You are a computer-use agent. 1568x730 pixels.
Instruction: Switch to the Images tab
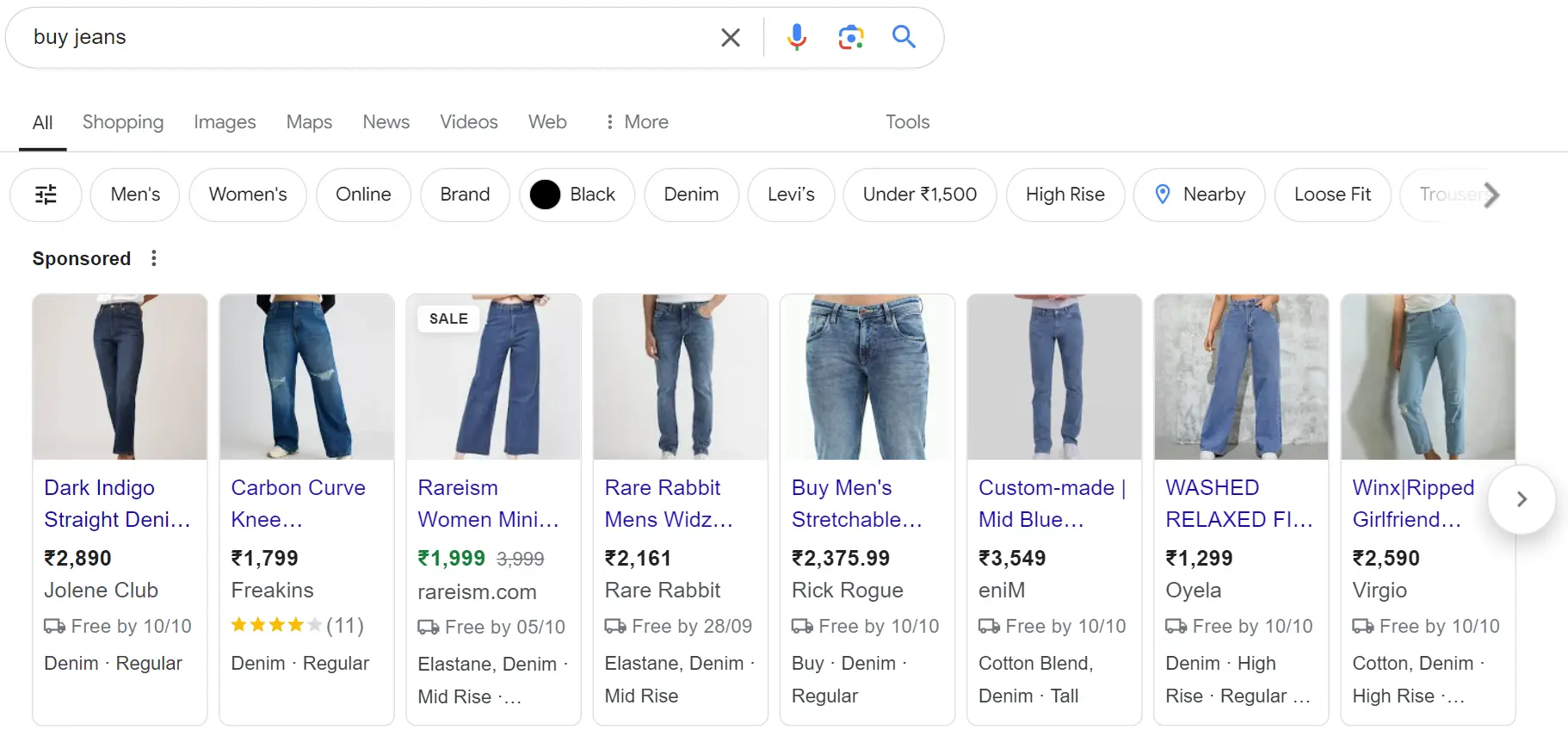pos(225,122)
